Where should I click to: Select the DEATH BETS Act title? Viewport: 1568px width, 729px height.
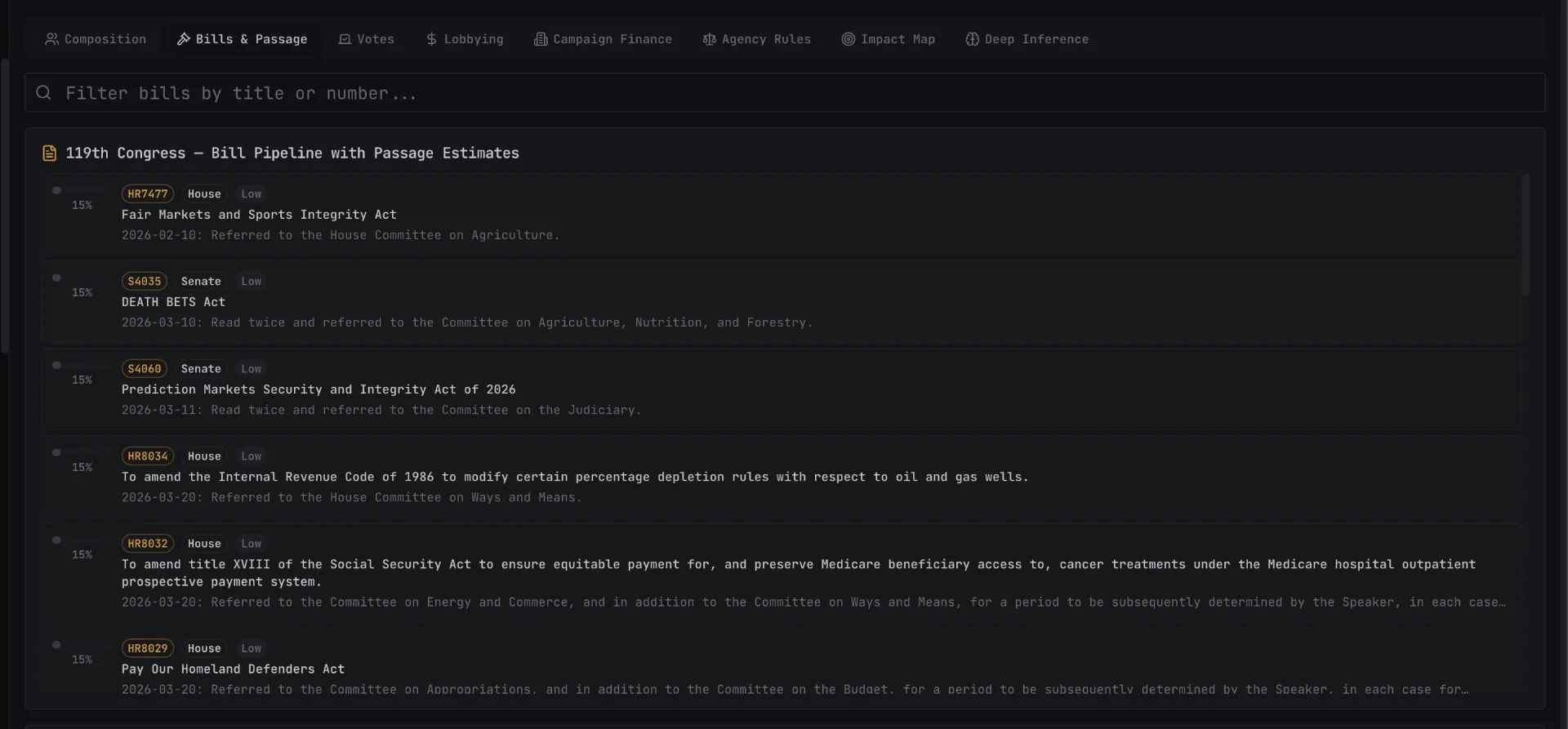click(173, 302)
